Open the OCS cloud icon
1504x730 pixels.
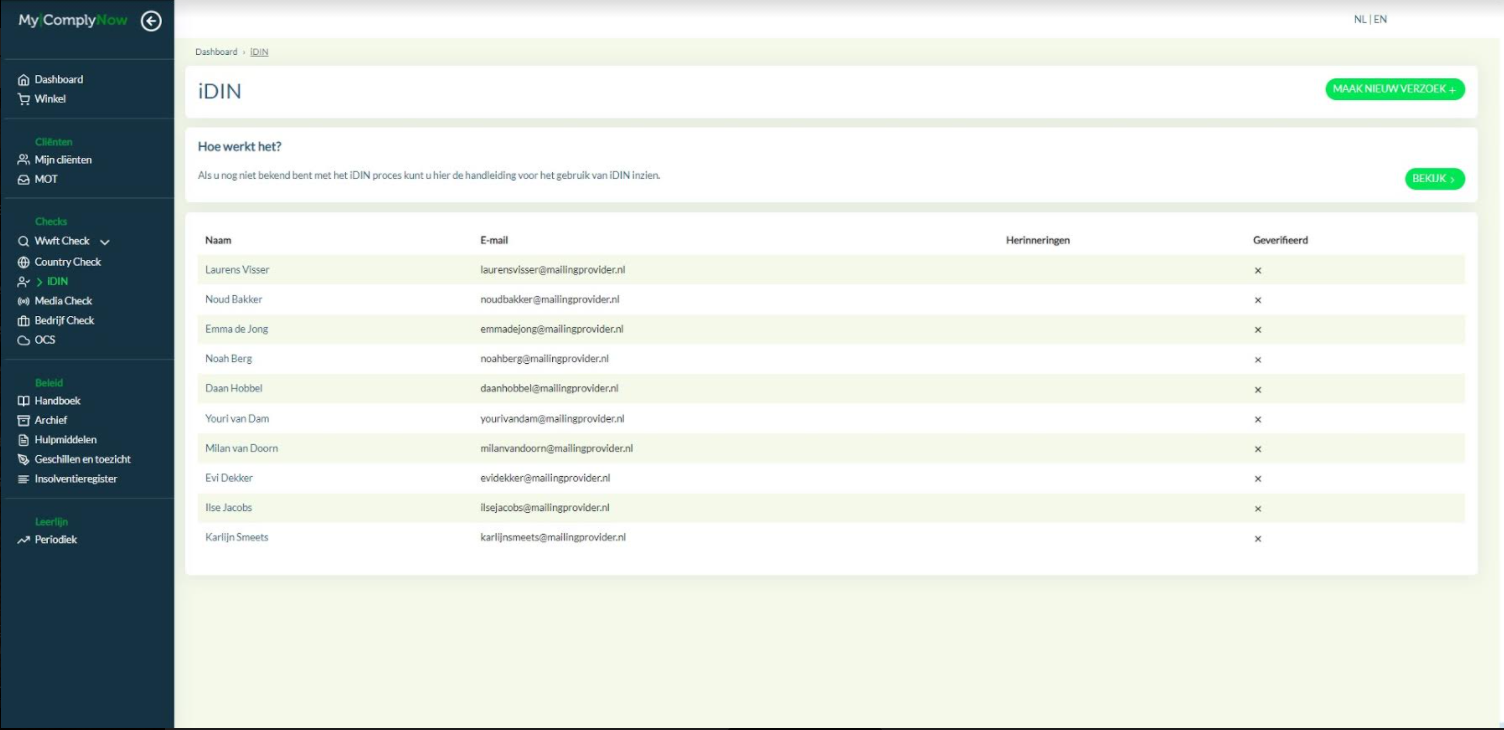click(24, 340)
